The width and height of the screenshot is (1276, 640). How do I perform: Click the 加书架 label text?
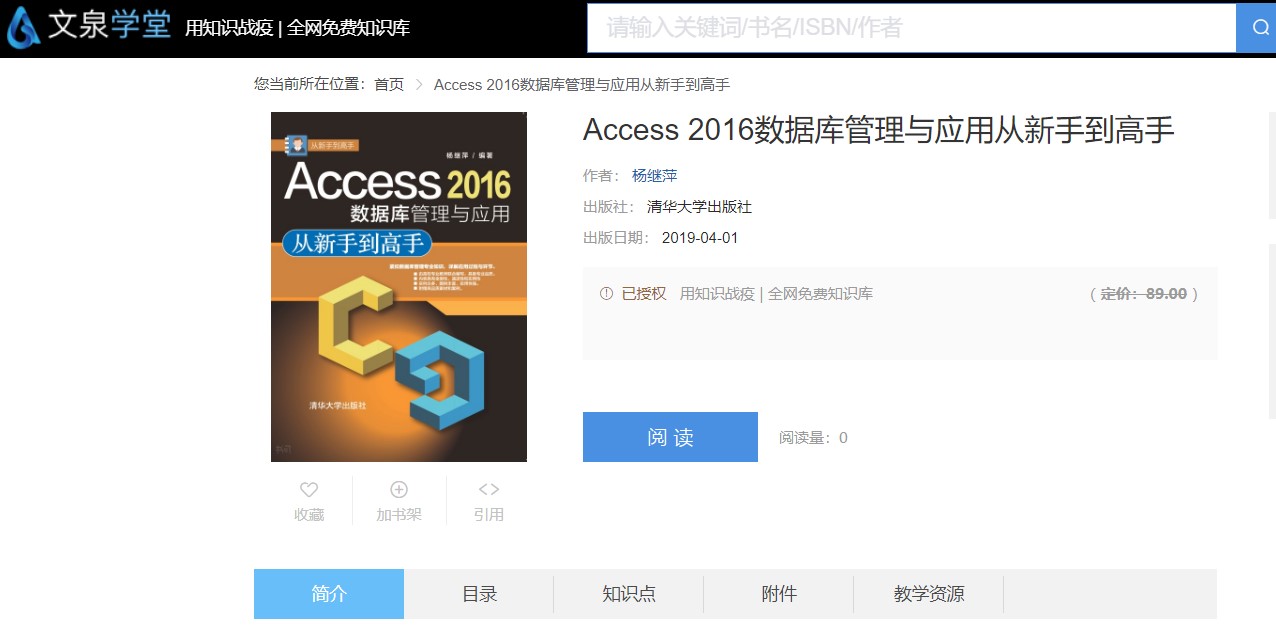point(399,515)
